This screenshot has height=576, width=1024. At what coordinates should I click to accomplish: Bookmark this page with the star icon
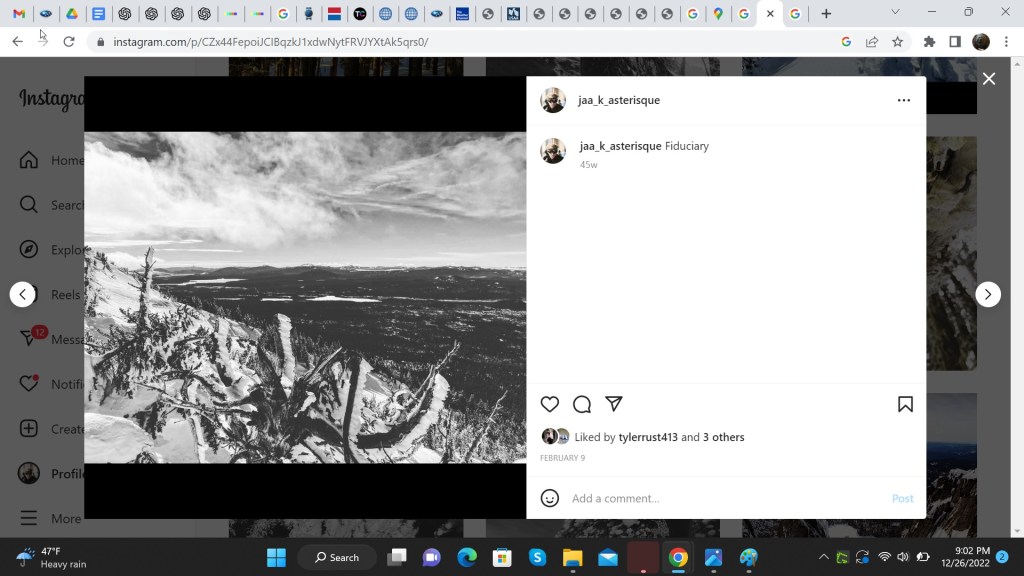tap(897, 42)
